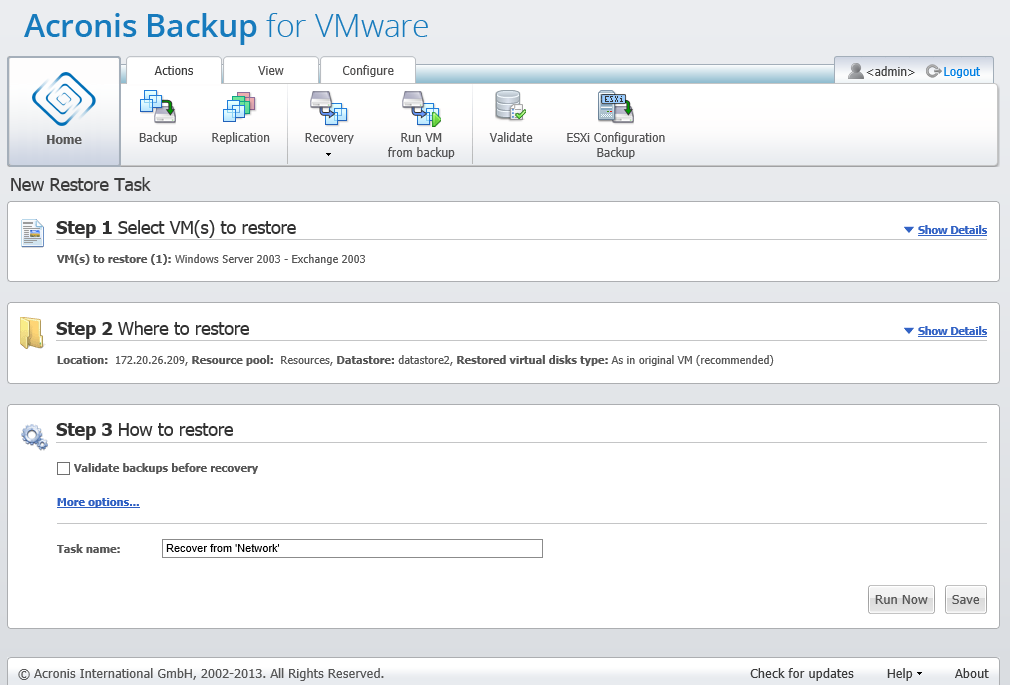Click the Run Now button
1010x685 pixels.
[901, 599]
